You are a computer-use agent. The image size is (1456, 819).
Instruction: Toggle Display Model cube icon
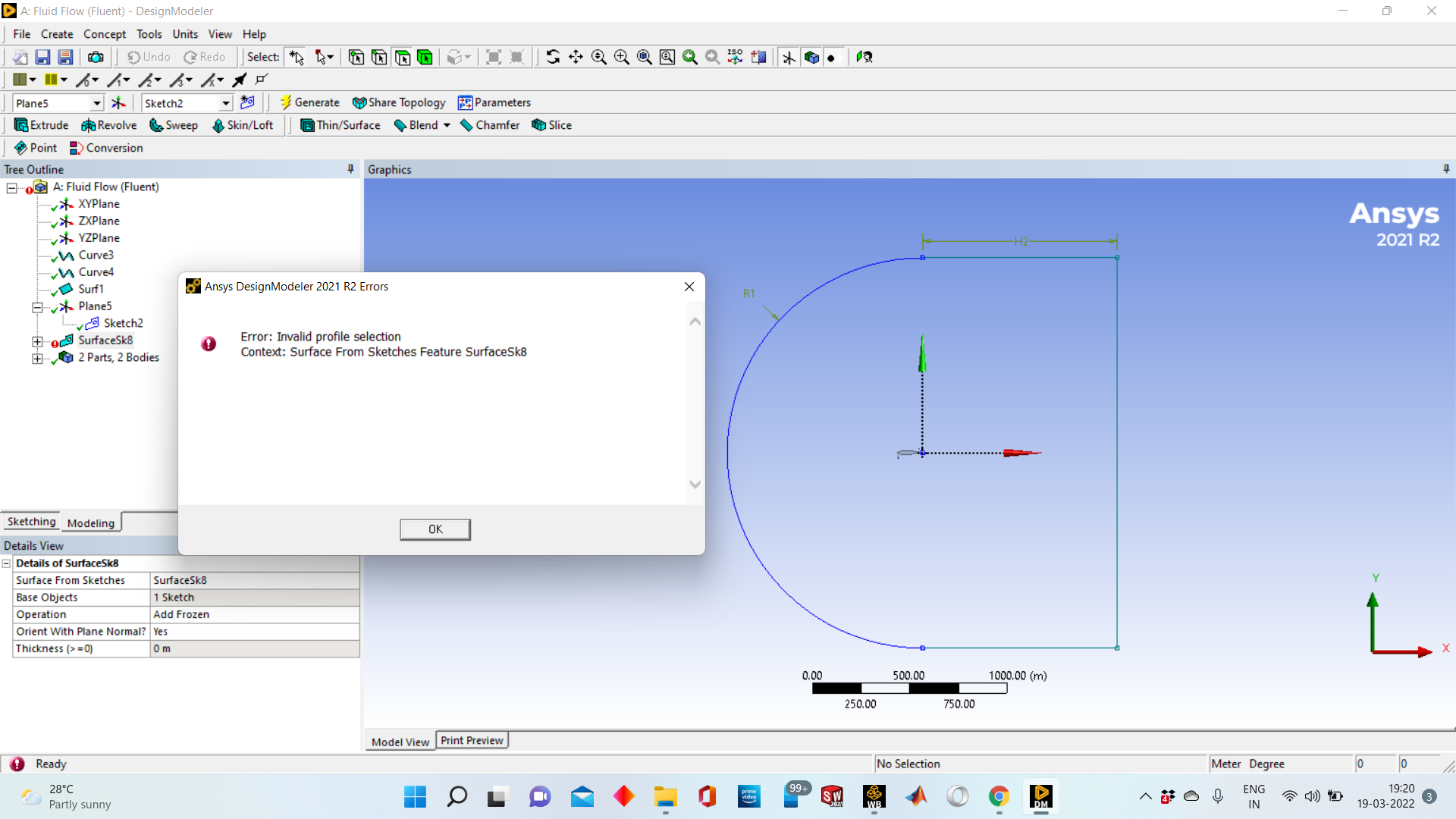point(811,57)
